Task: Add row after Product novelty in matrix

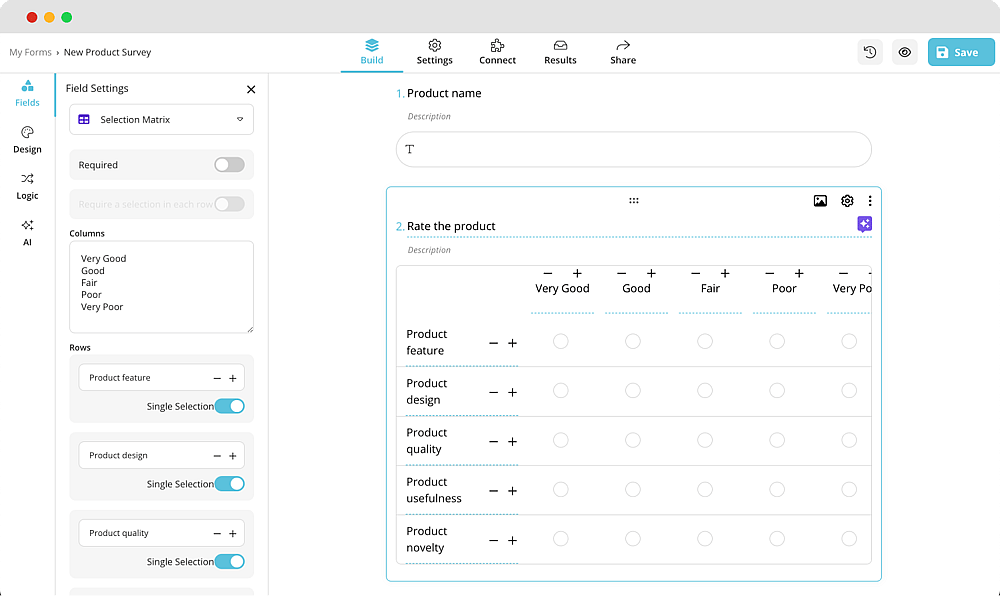Action: click(512, 541)
